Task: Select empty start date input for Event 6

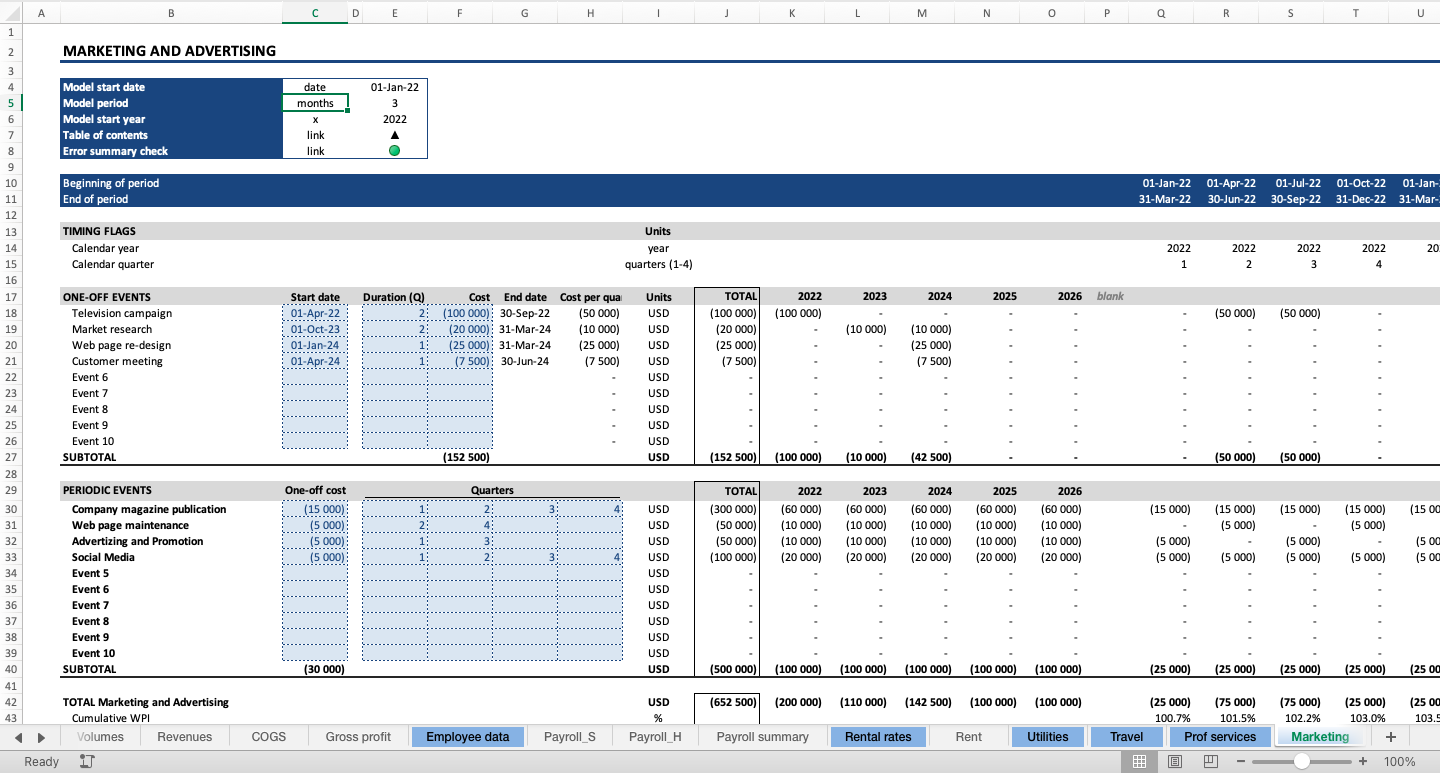Action: [315, 377]
